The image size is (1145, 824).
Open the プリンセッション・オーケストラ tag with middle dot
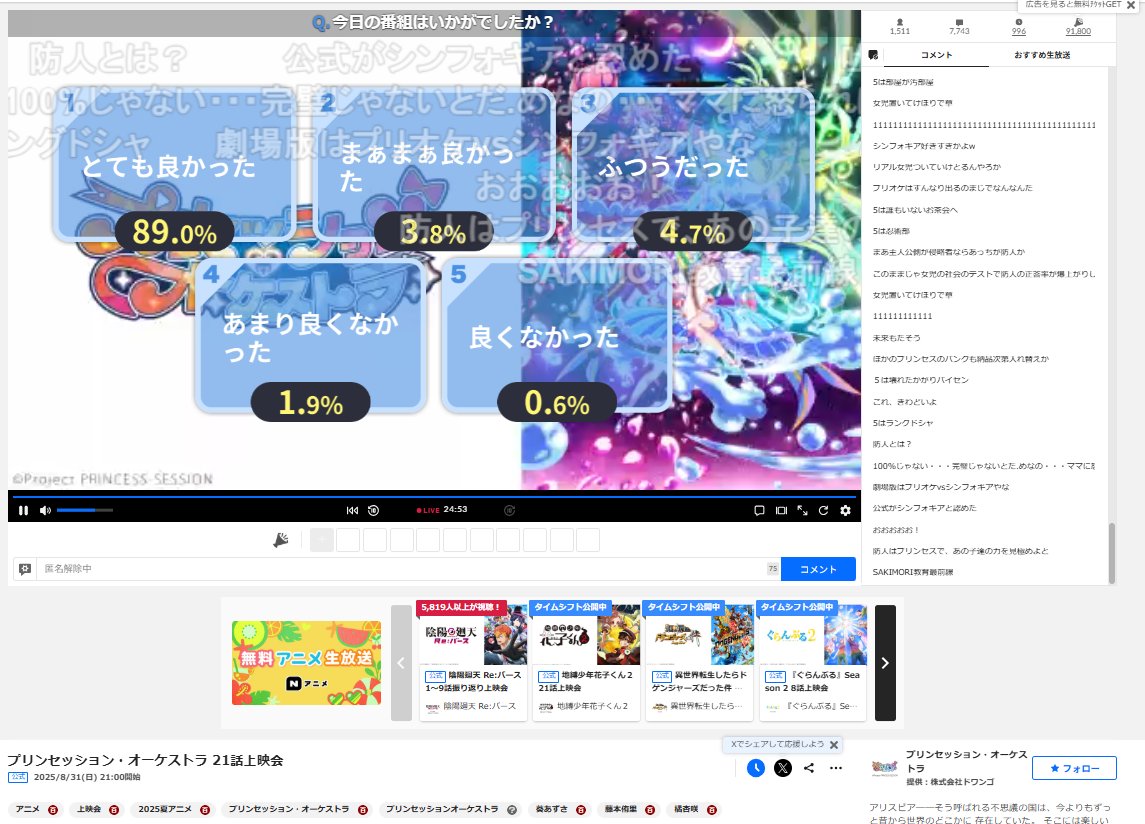pyautogui.click(x=288, y=809)
